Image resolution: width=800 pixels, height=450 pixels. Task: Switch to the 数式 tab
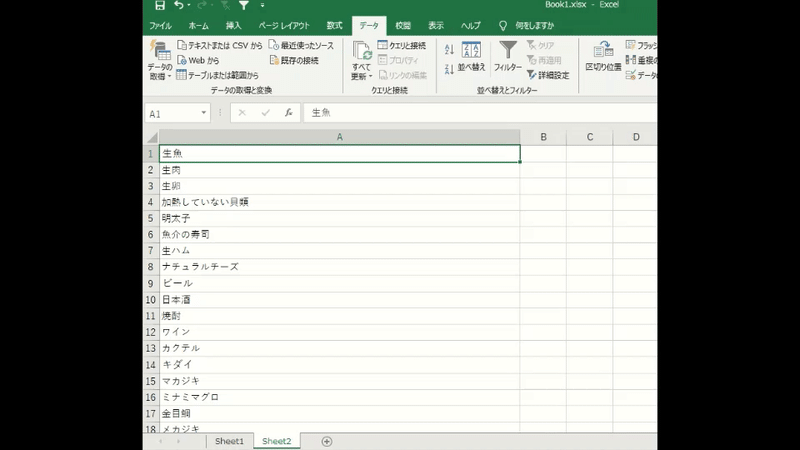tap(335, 26)
